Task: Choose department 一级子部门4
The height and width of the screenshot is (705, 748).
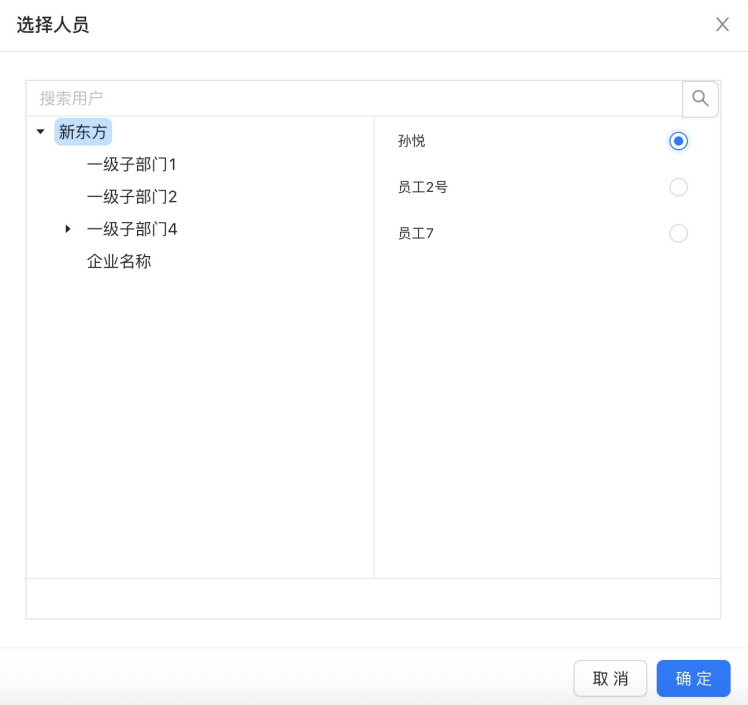Action: pos(132,229)
